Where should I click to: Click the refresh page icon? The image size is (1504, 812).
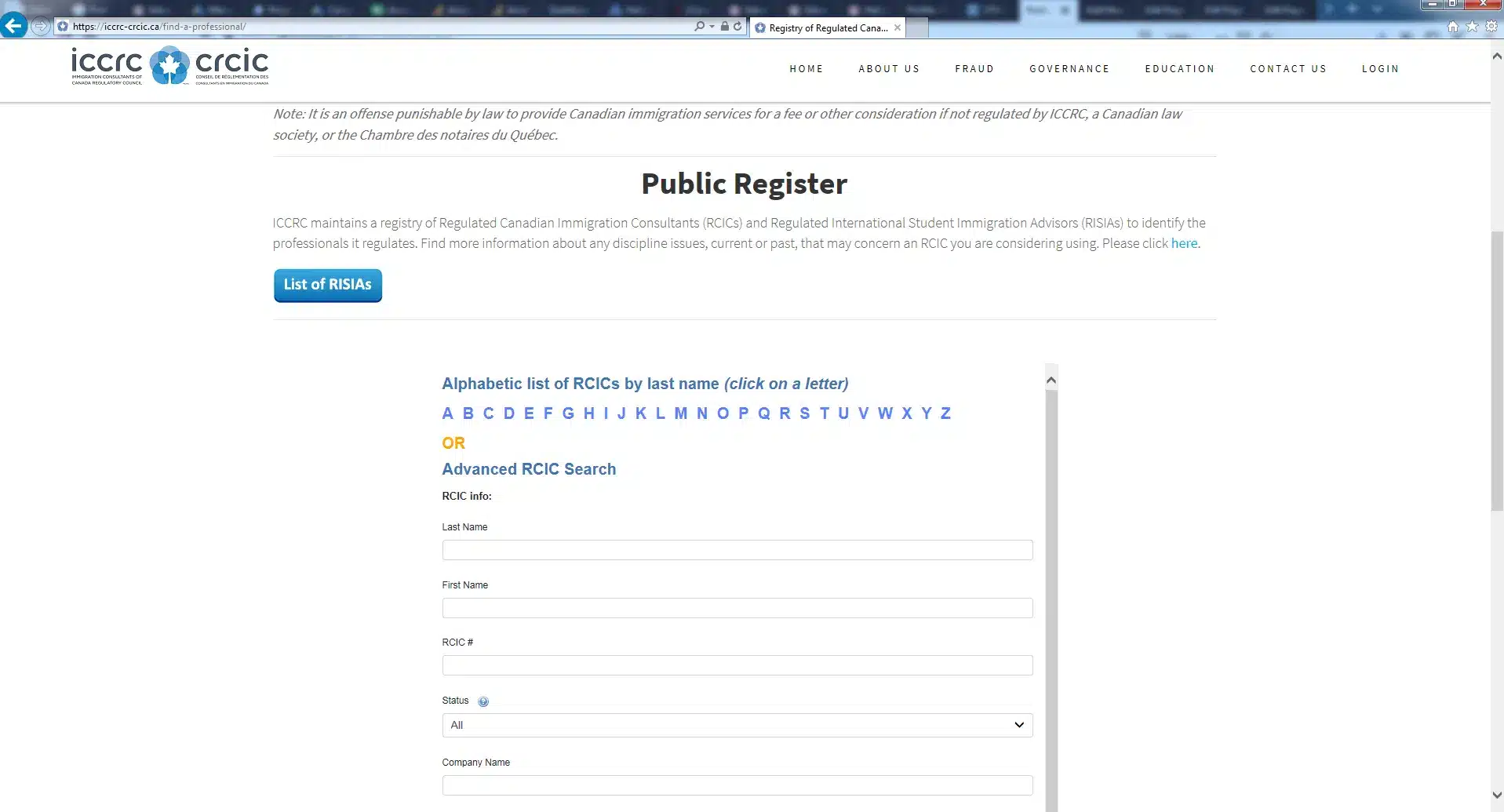click(737, 27)
